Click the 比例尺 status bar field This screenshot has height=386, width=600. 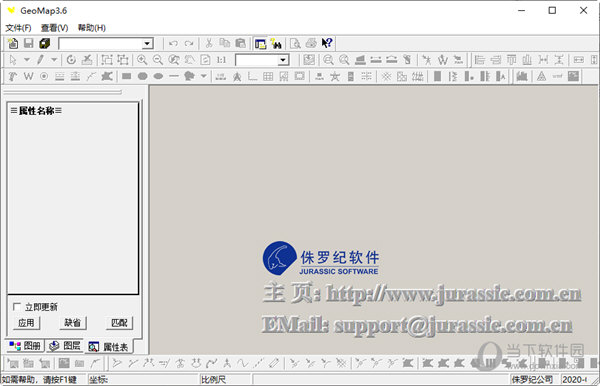click(226, 379)
